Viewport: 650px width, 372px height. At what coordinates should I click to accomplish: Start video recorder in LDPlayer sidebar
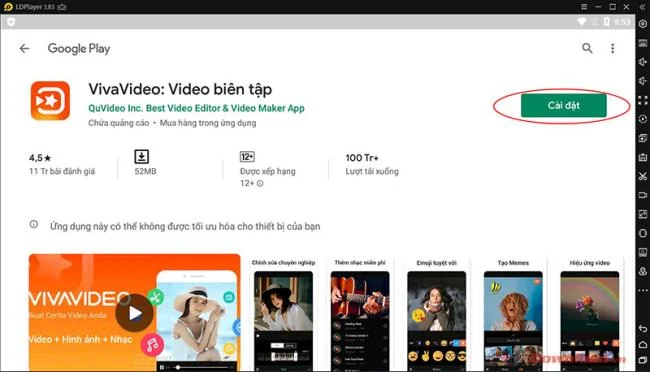coord(643,195)
